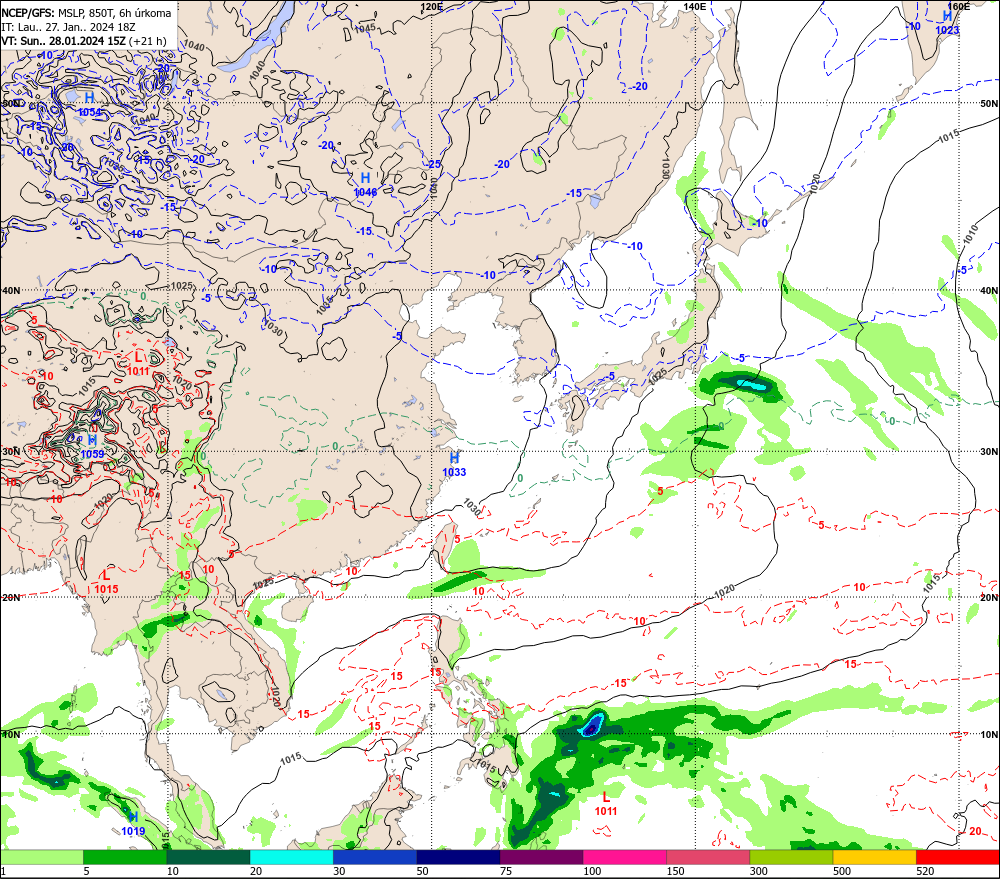Click the high pressure label H 1059

tap(92, 447)
